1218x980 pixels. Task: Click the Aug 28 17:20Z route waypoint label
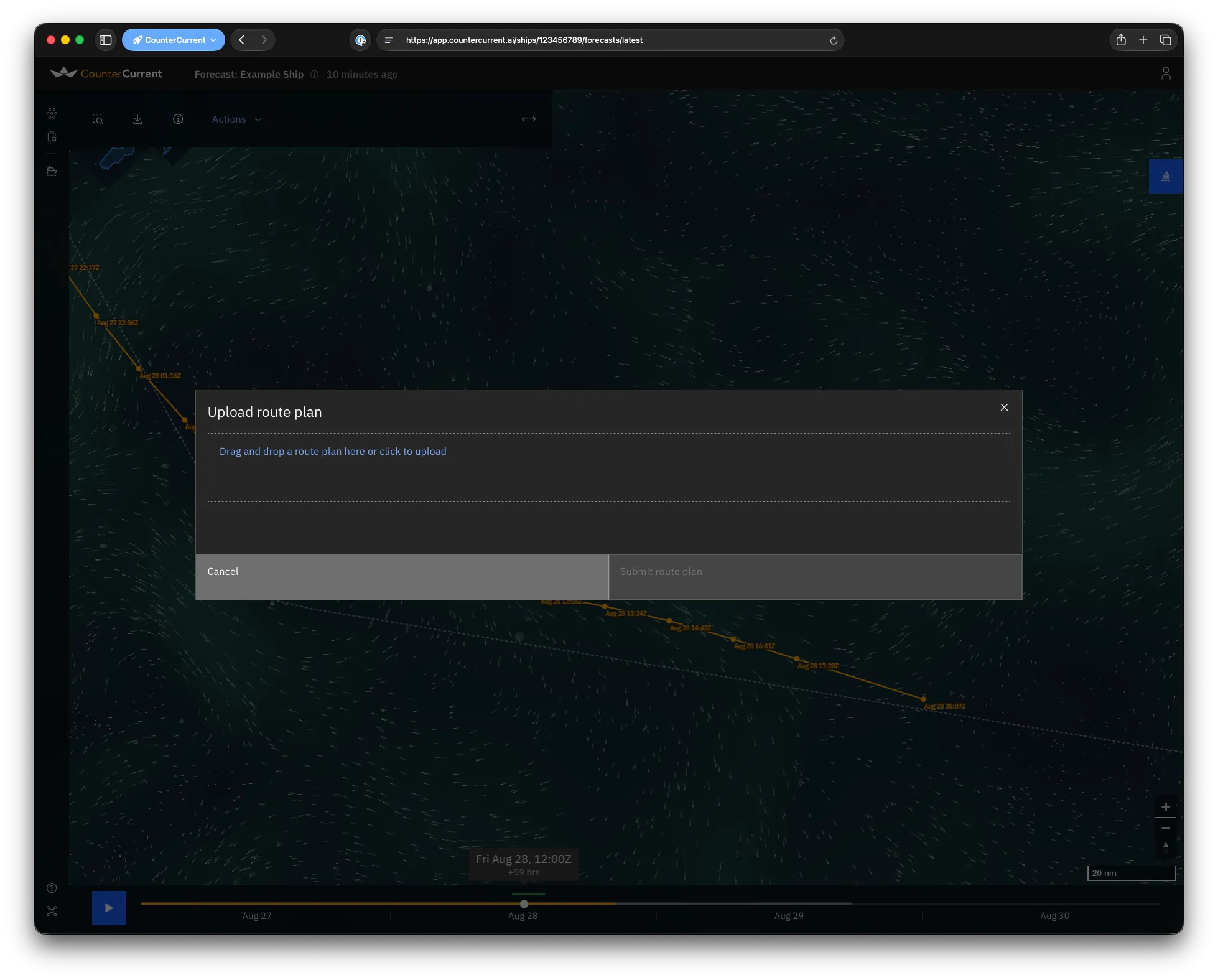pos(818,666)
